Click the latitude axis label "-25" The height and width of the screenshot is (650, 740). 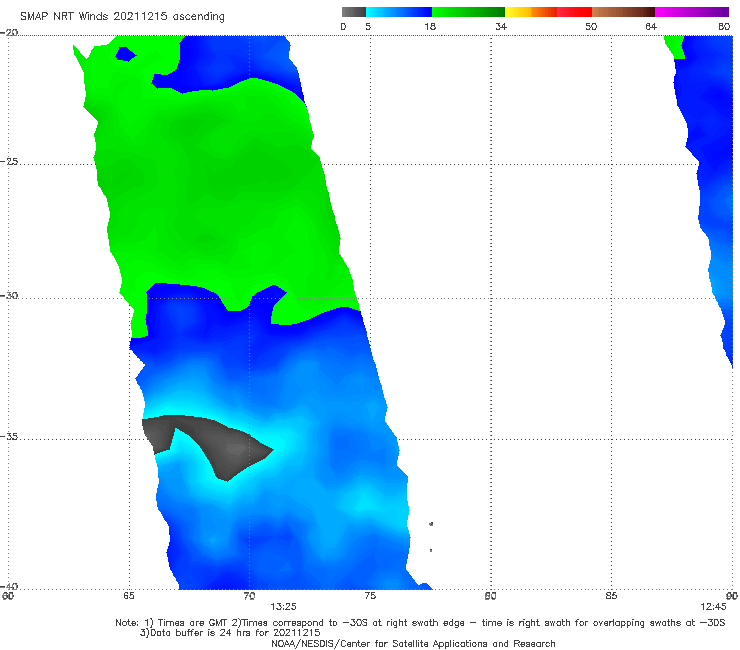(9, 161)
